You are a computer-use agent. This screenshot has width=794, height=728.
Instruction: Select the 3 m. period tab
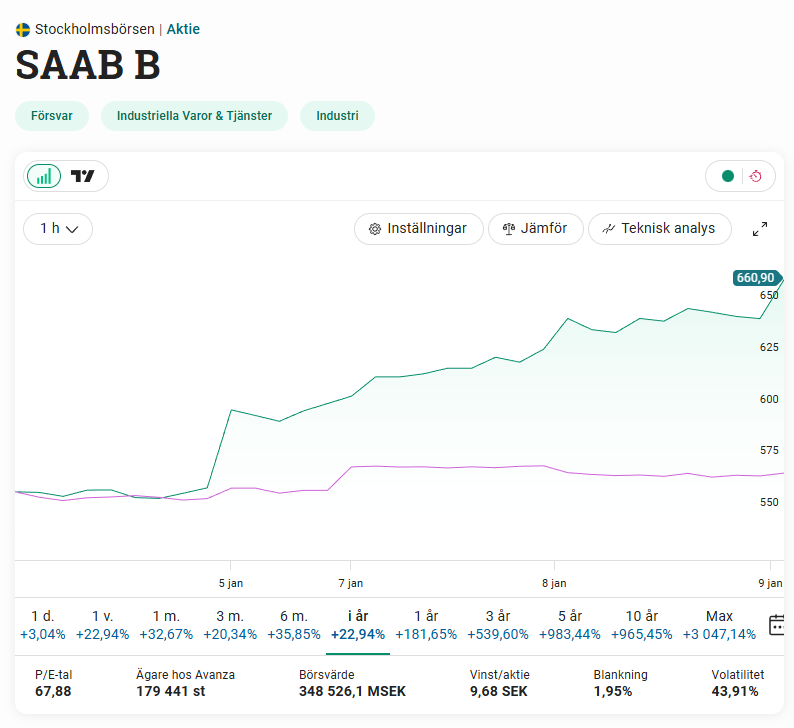230,625
